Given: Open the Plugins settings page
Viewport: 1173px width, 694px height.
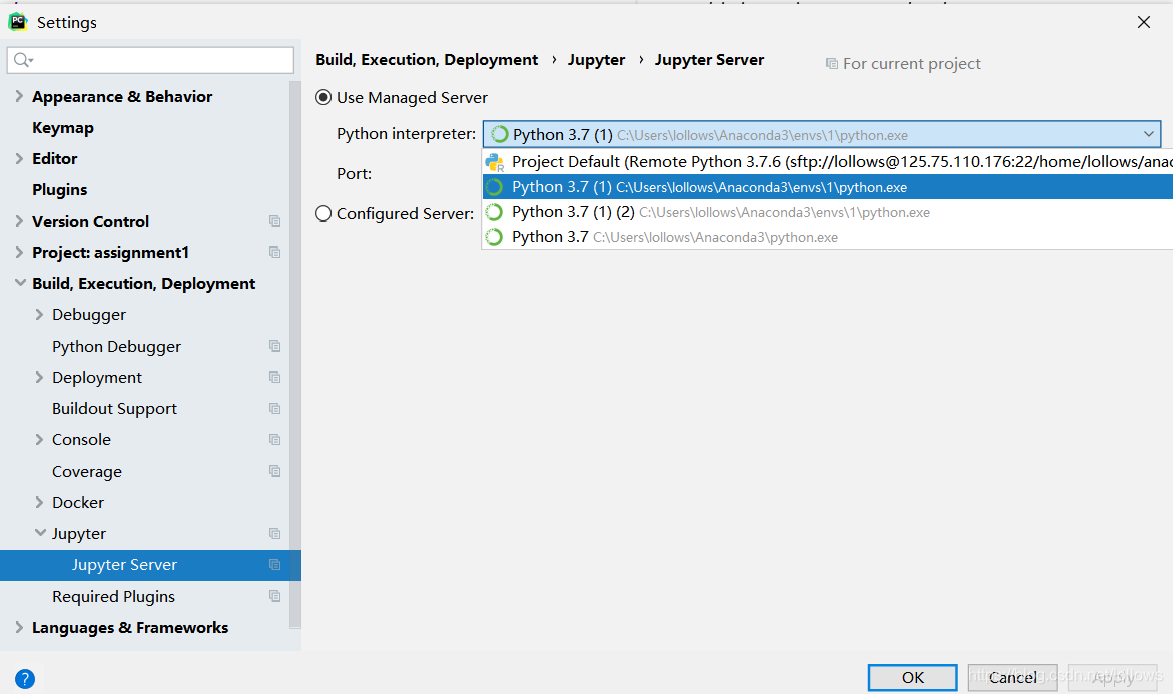Looking at the screenshot, I should pyautogui.click(x=60, y=190).
